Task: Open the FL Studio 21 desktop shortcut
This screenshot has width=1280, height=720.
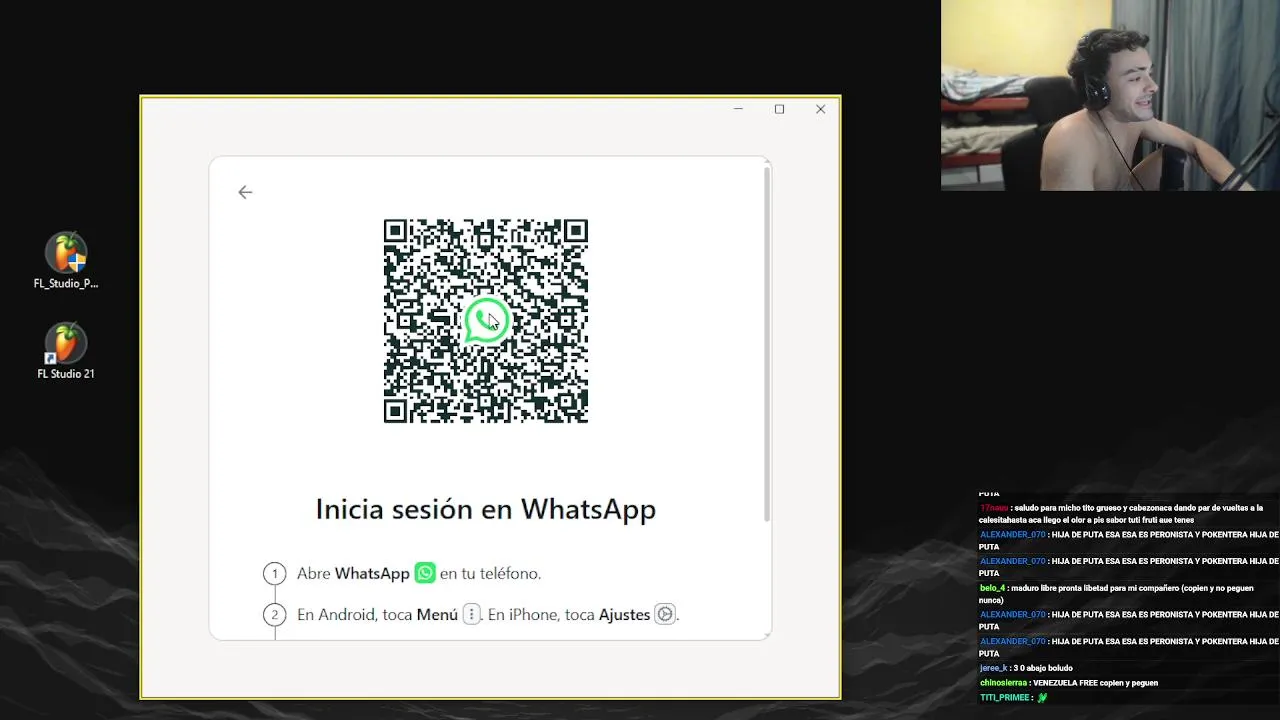Action: point(66,351)
